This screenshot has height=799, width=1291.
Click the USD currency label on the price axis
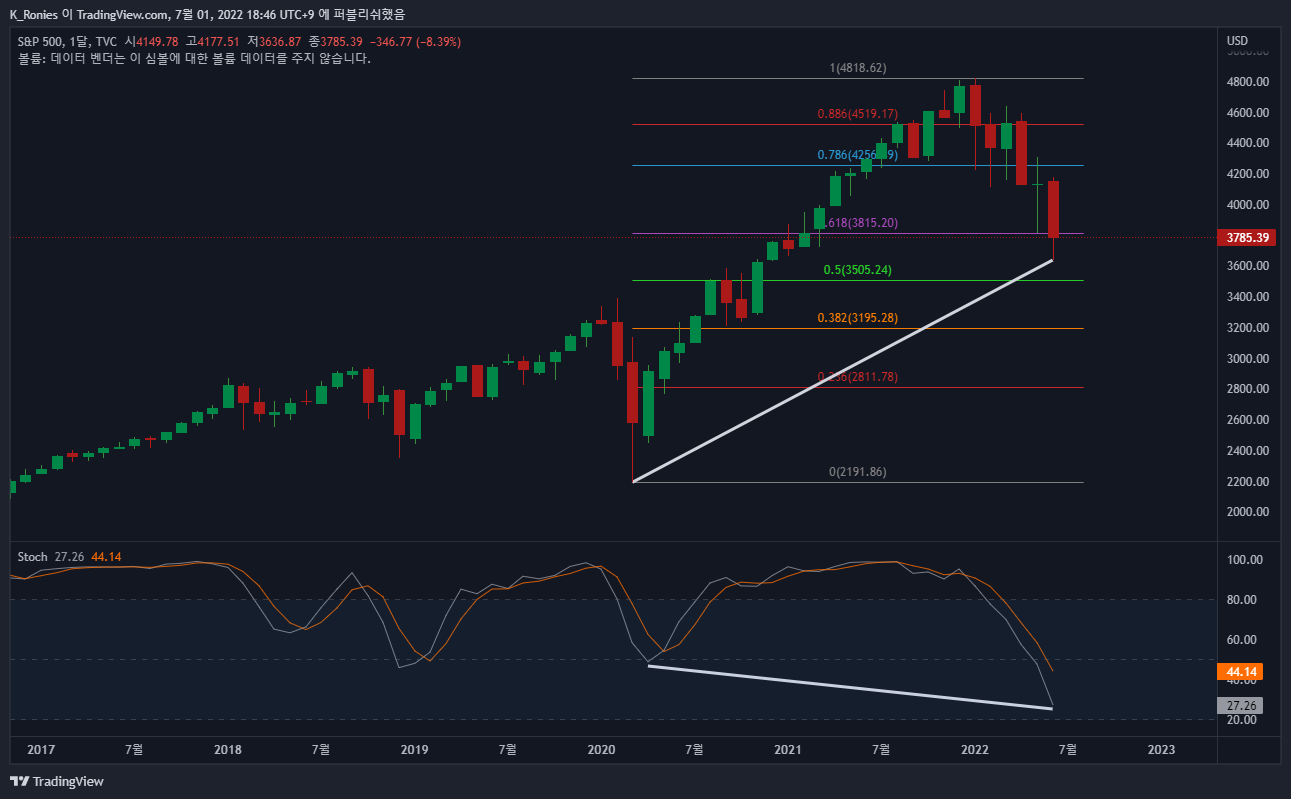tap(1237, 41)
